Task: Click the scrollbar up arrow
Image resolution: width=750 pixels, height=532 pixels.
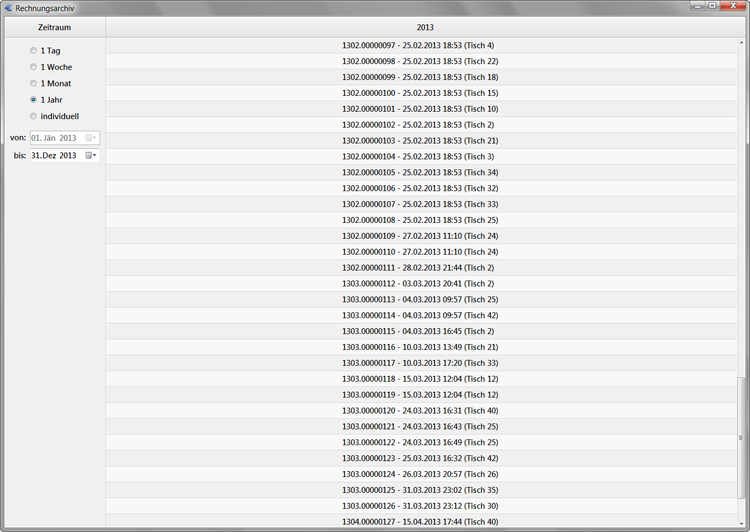Action: 741,43
